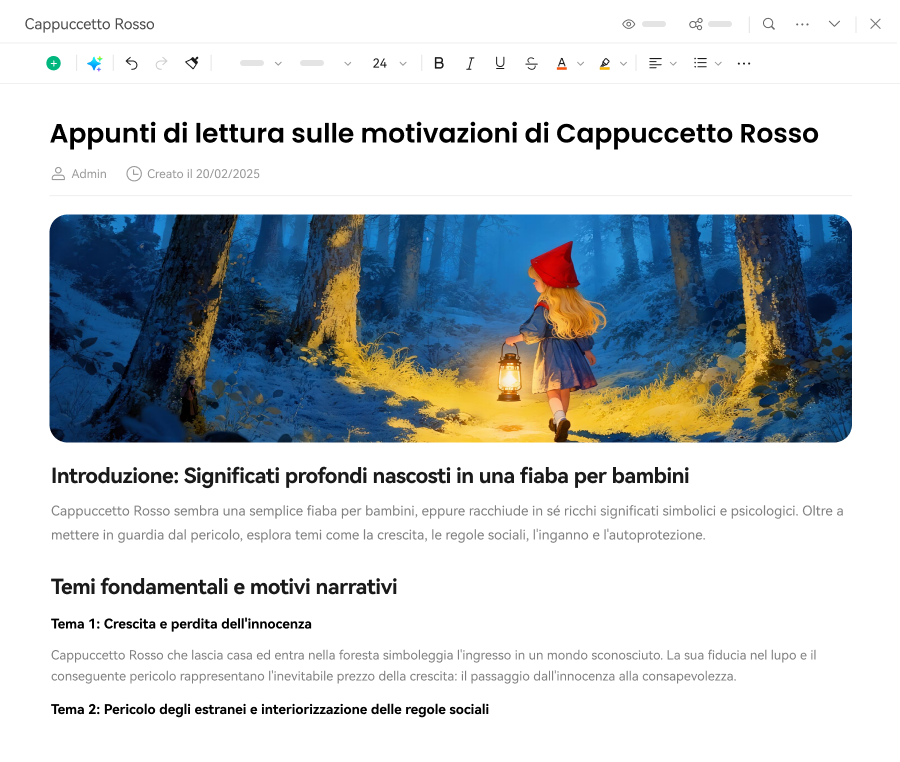Image resolution: width=900 pixels, height=762 pixels.
Task: Click the sharing icon in the title bar
Action: coord(697,23)
